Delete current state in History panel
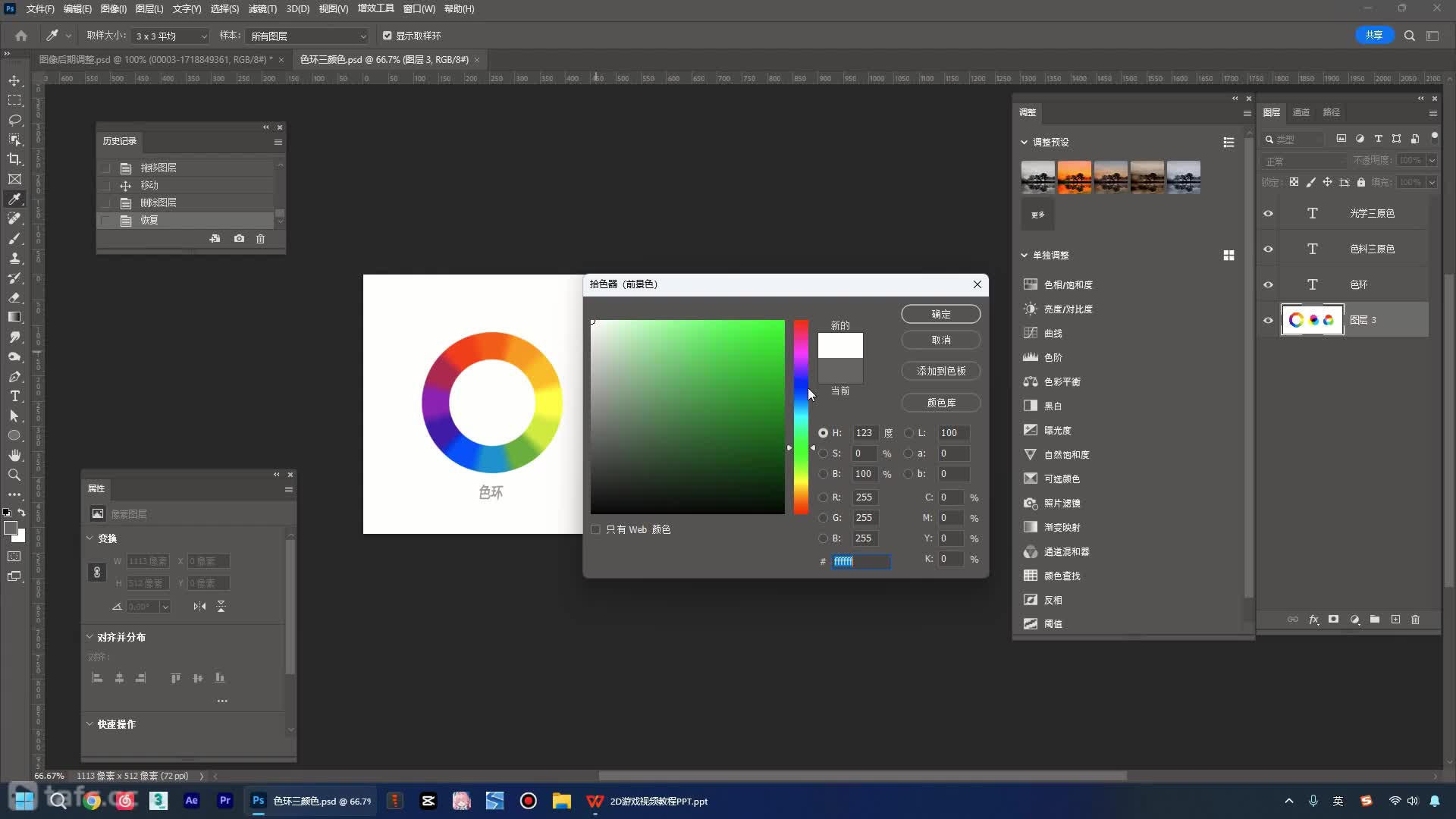The width and height of the screenshot is (1456, 819). (x=260, y=238)
